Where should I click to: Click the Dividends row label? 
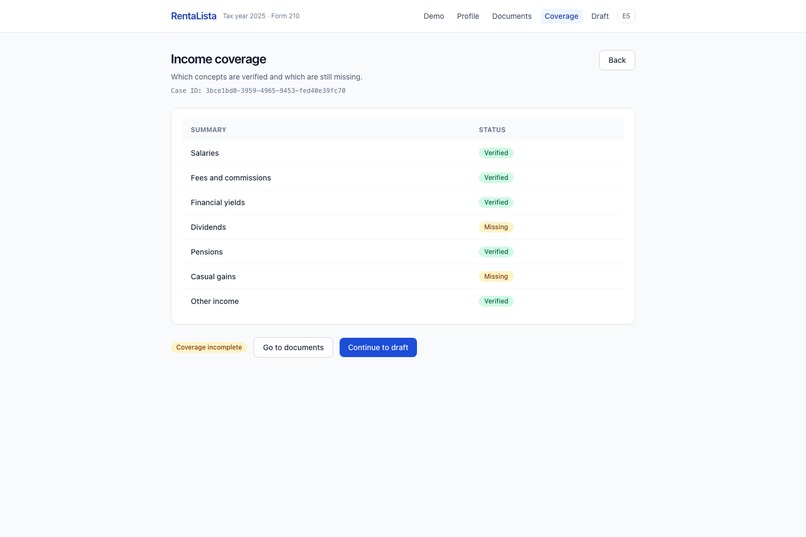point(208,227)
